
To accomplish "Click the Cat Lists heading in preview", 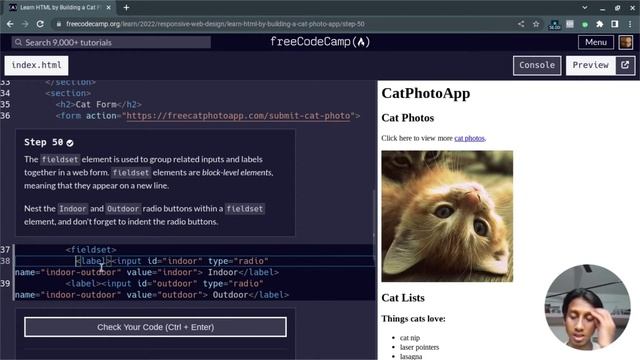I will 403,298.
